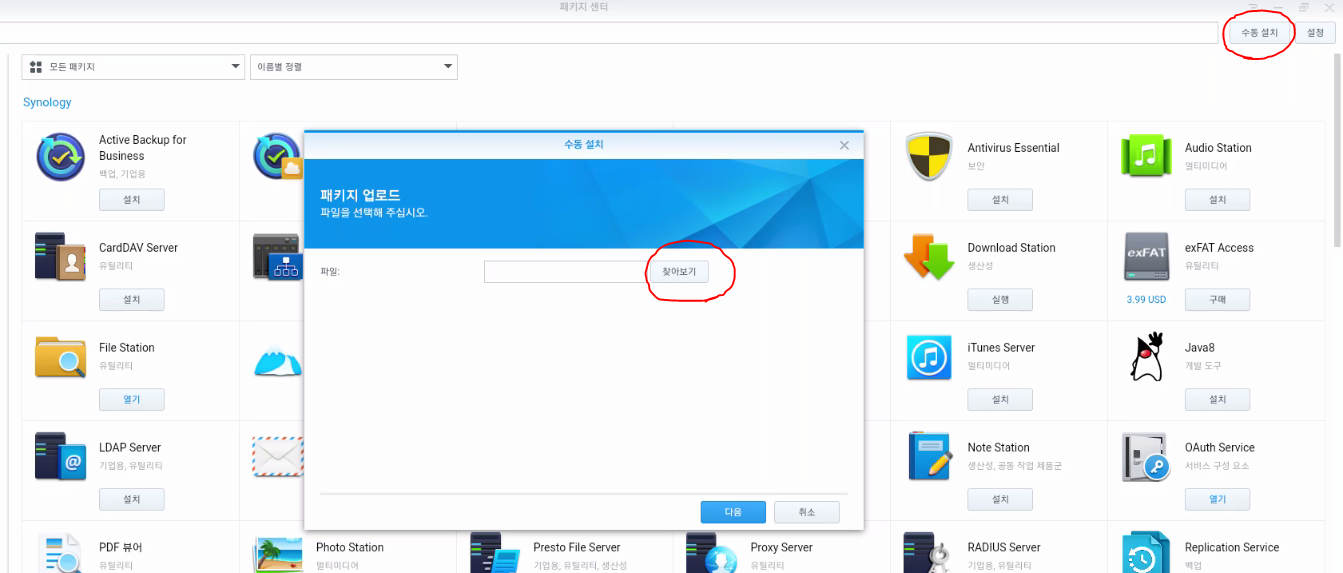The height and width of the screenshot is (573, 1343).
Task: Click the Photo Station beach icon
Action: [278, 553]
